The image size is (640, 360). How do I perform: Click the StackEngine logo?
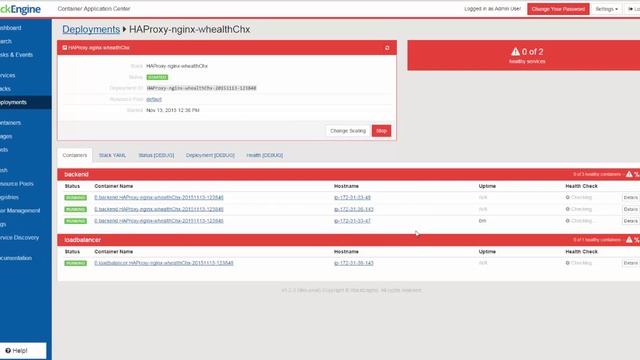click(x=20, y=9)
